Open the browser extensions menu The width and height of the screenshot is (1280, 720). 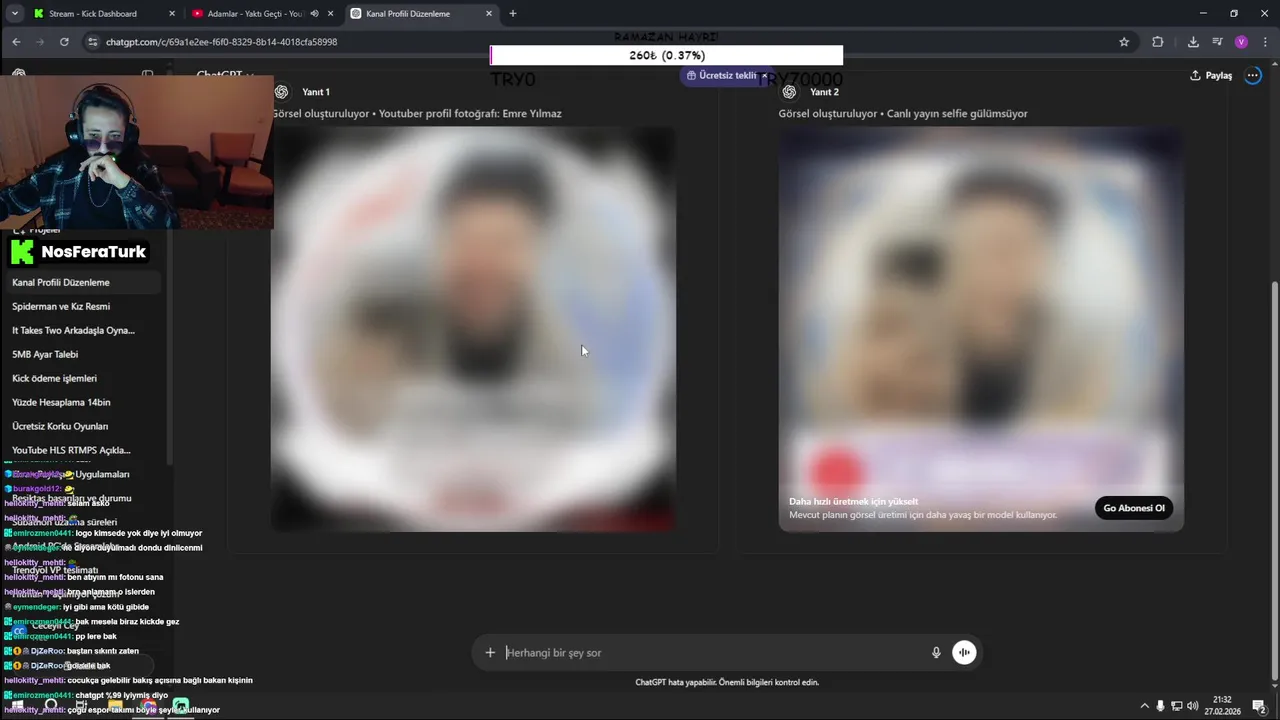tap(1158, 42)
